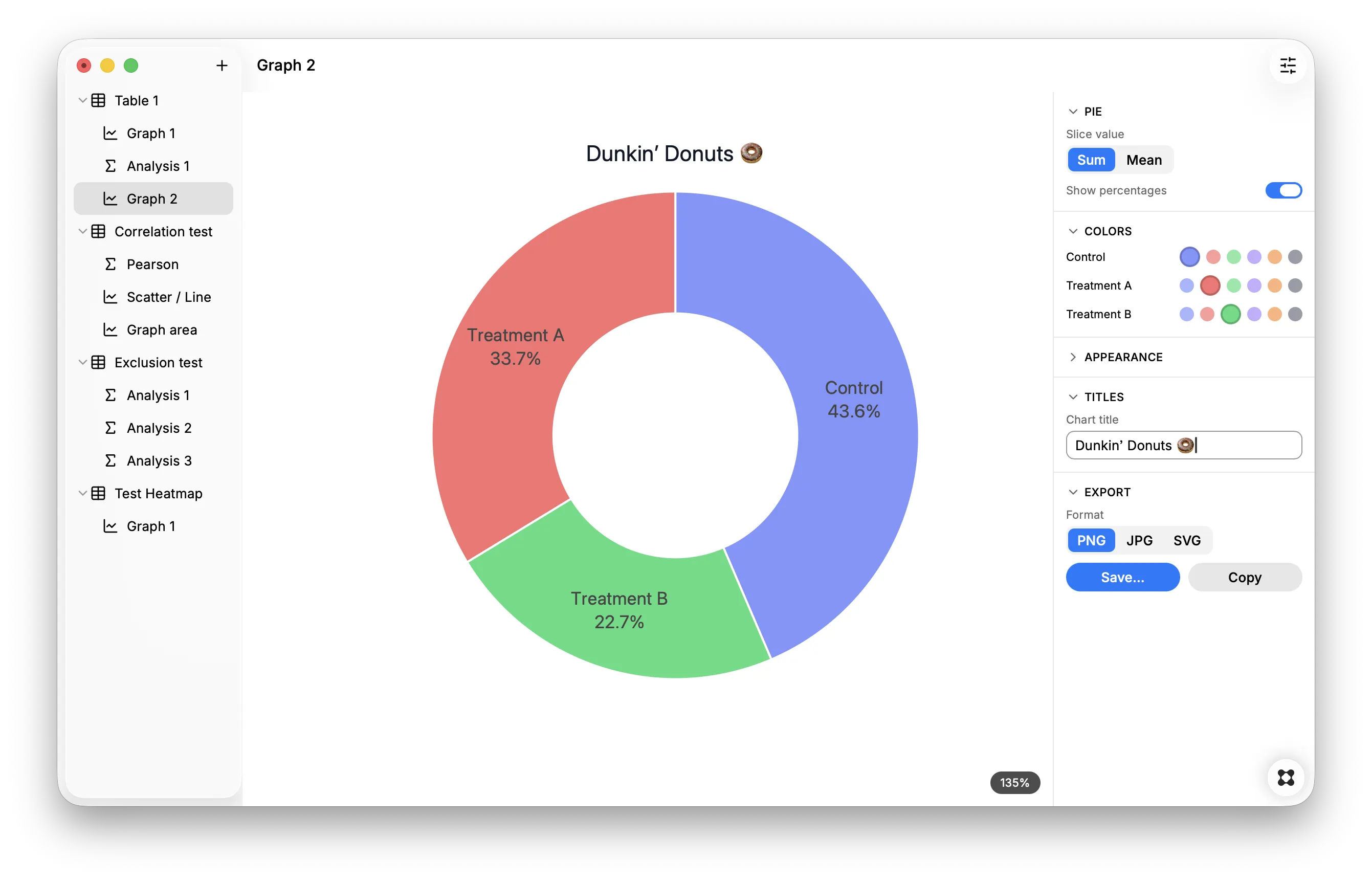
Task: Collapse the EXPORT section
Action: pyautogui.click(x=1073, y=492)
